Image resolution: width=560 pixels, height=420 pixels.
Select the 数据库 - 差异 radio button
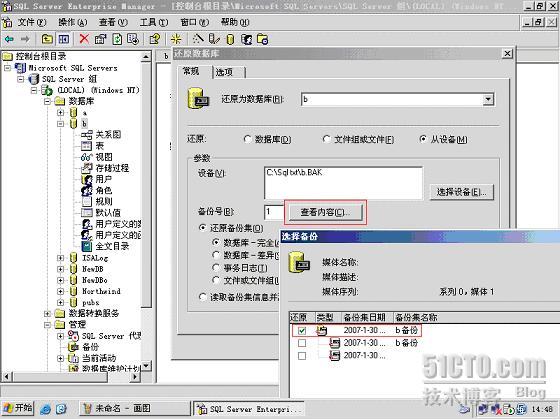pyautogui.click(x=216, y=255)
